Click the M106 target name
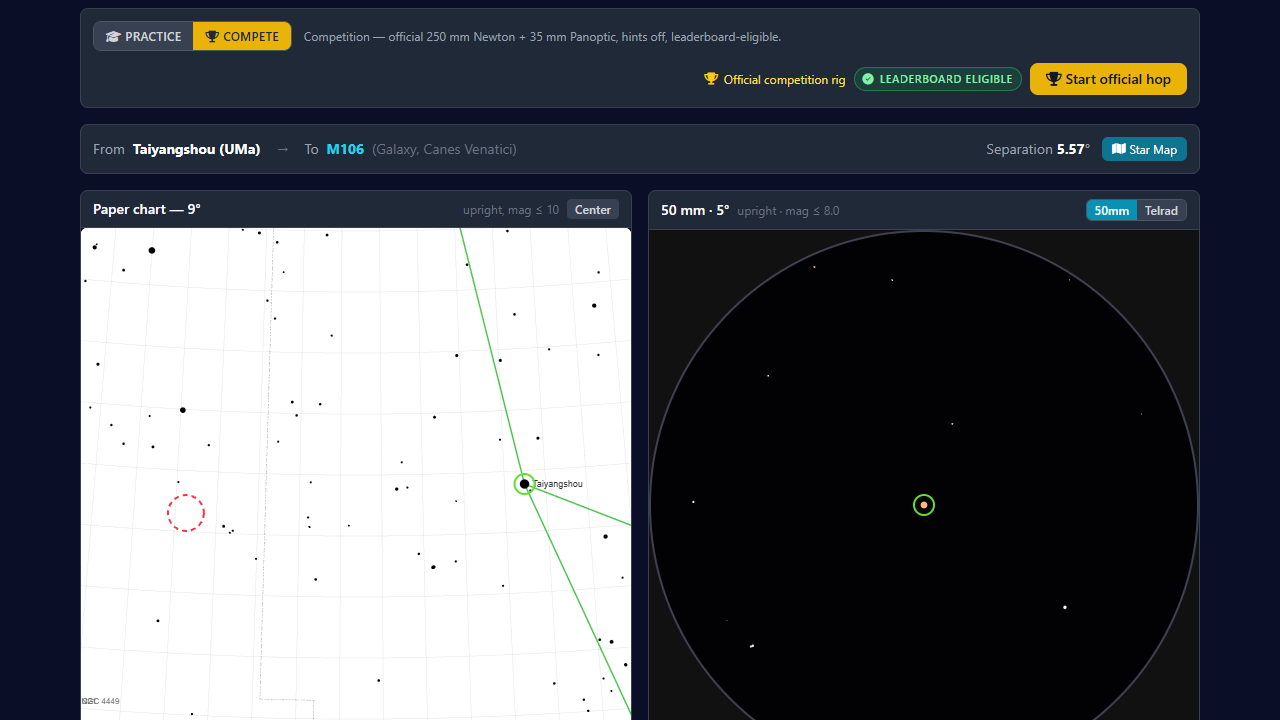The image size is (1280, 720). (x=345, y=149)
